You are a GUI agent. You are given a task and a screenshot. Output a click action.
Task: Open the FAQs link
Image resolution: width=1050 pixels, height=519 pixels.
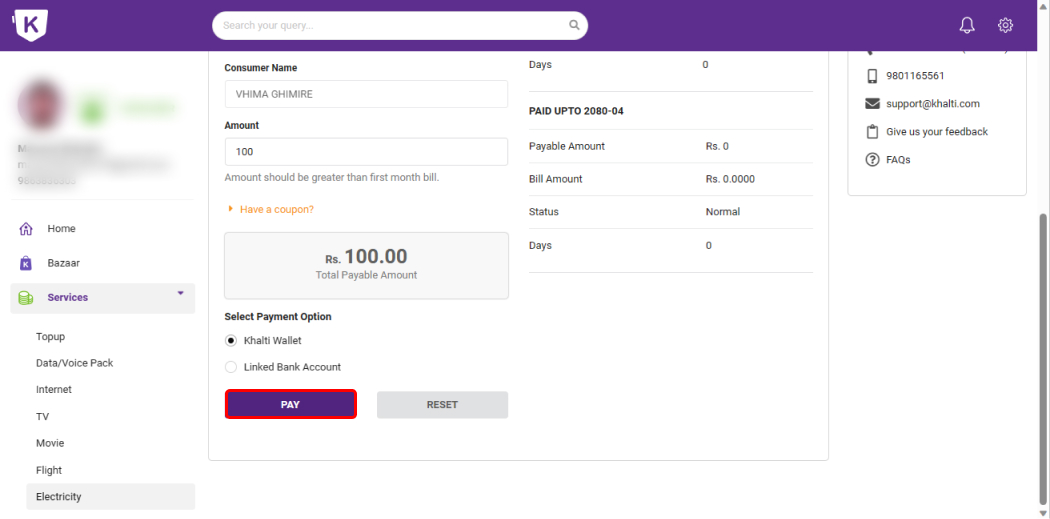tap(898, 159)
